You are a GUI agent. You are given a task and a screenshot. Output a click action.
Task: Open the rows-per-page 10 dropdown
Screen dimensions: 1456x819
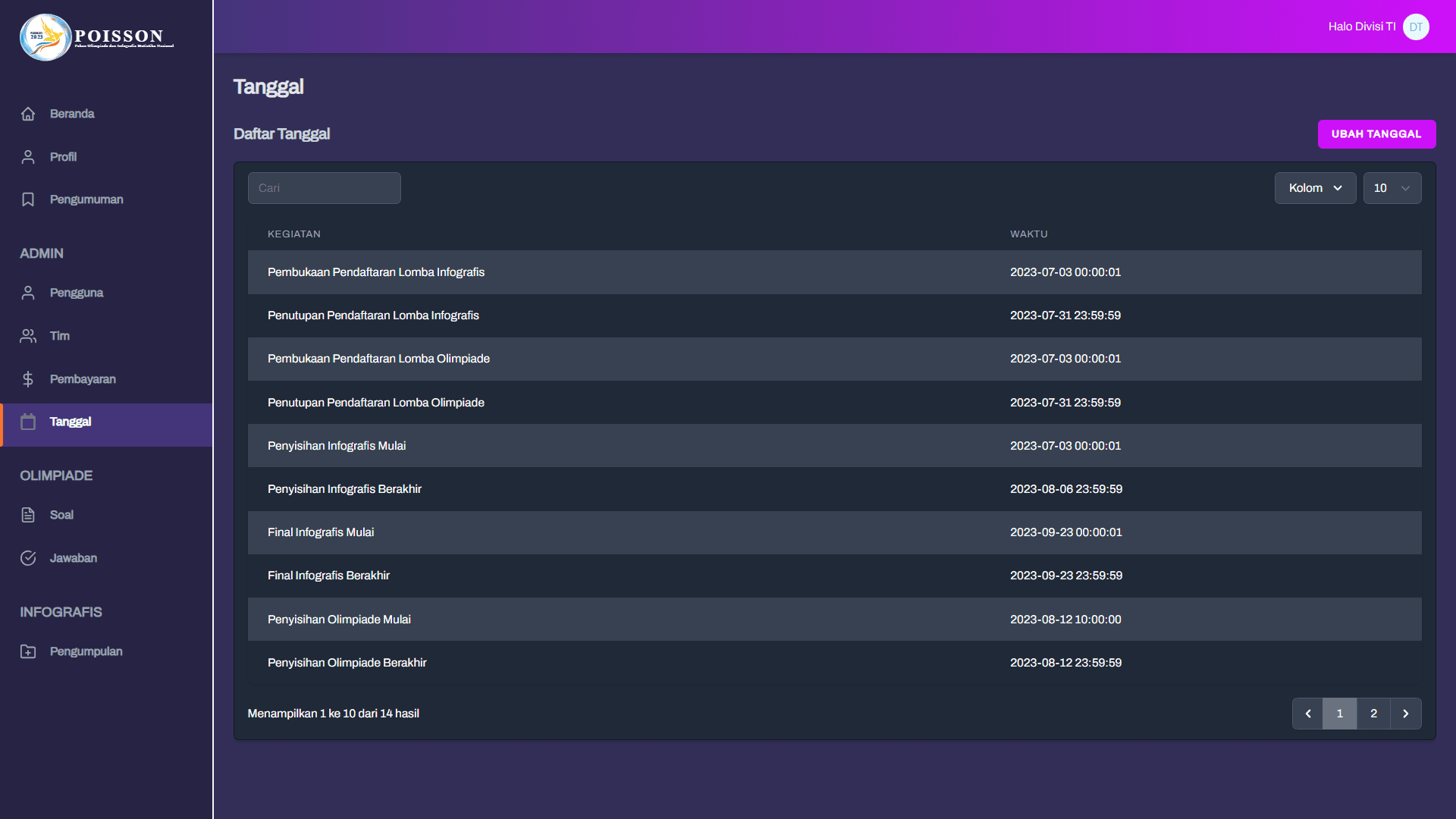(1392, 188)
